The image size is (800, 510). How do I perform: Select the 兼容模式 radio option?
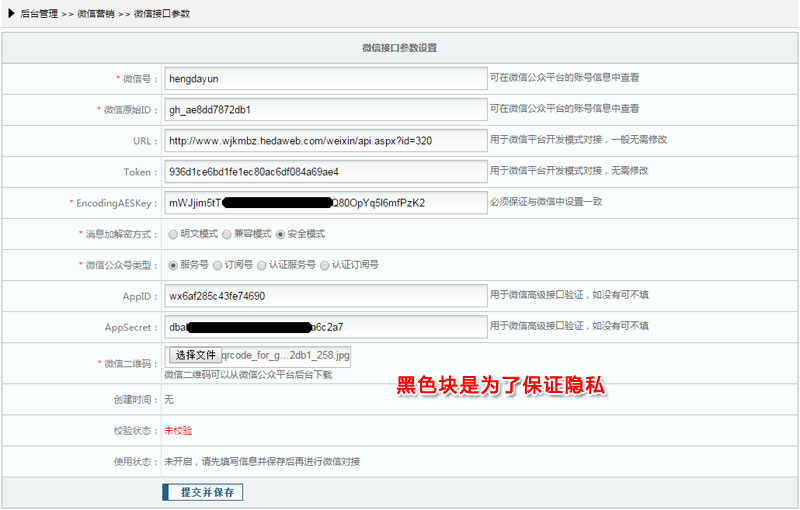(227, 234)
